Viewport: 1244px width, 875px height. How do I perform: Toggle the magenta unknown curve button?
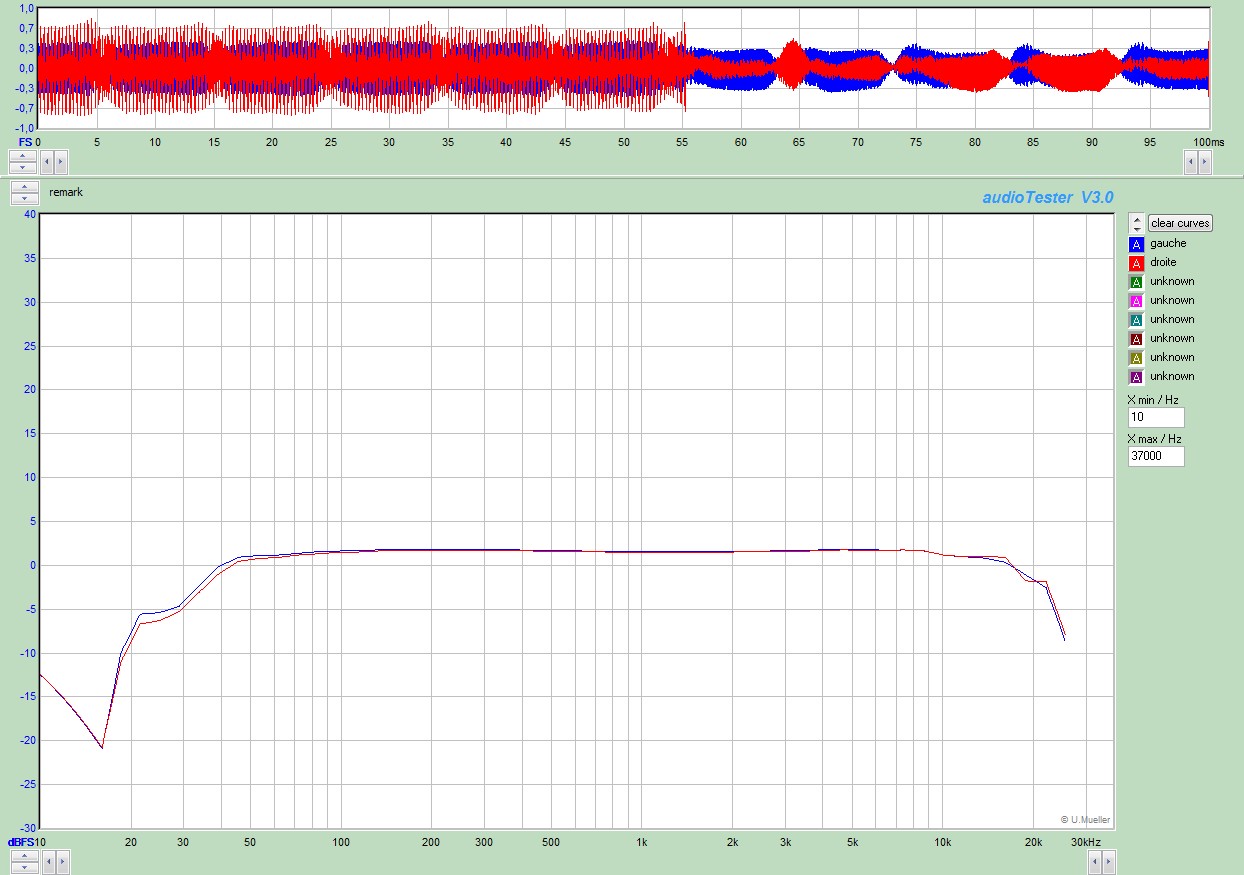click(1135, 301)
